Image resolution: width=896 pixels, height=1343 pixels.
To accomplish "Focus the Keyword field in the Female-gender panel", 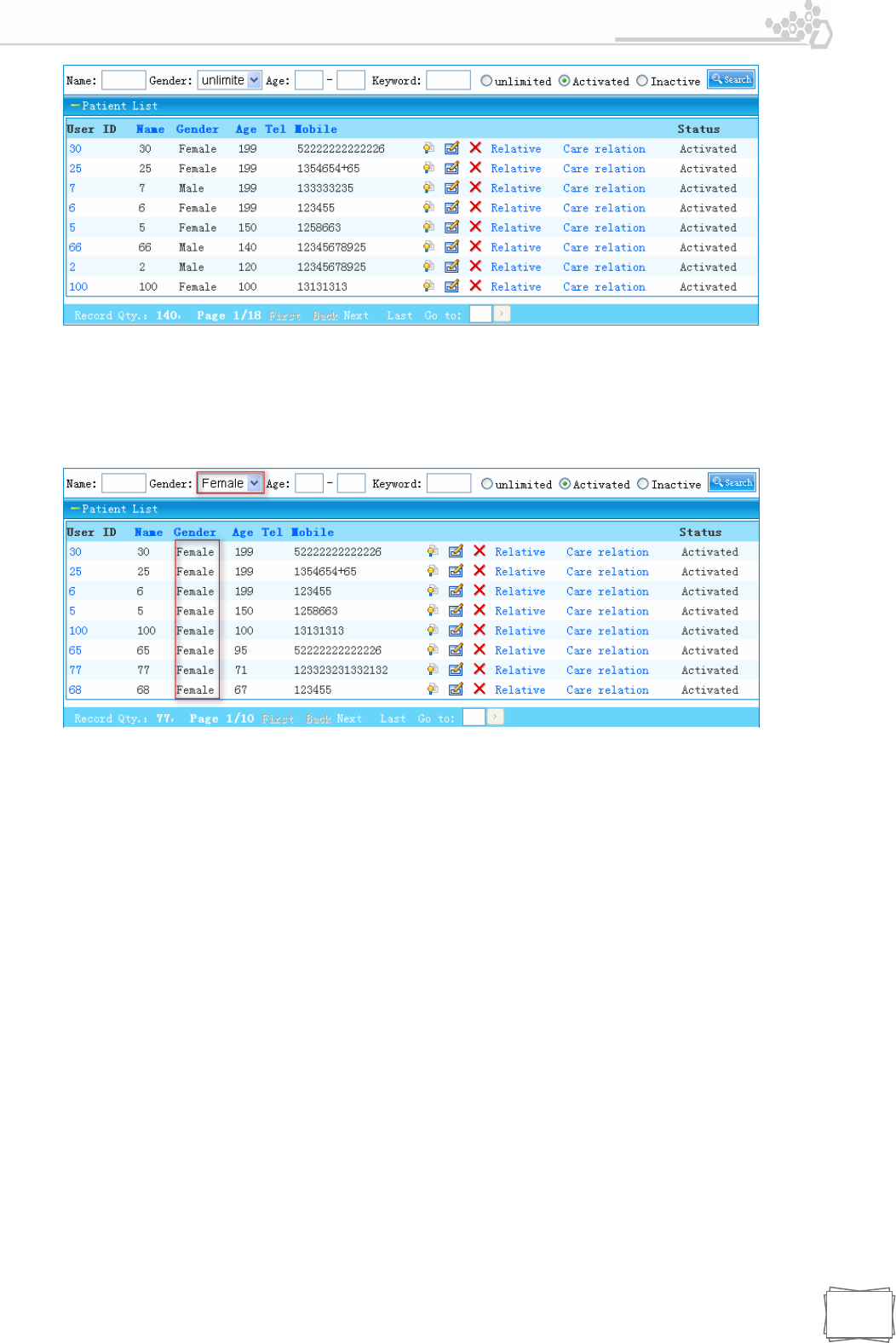I will pos(449,483).
